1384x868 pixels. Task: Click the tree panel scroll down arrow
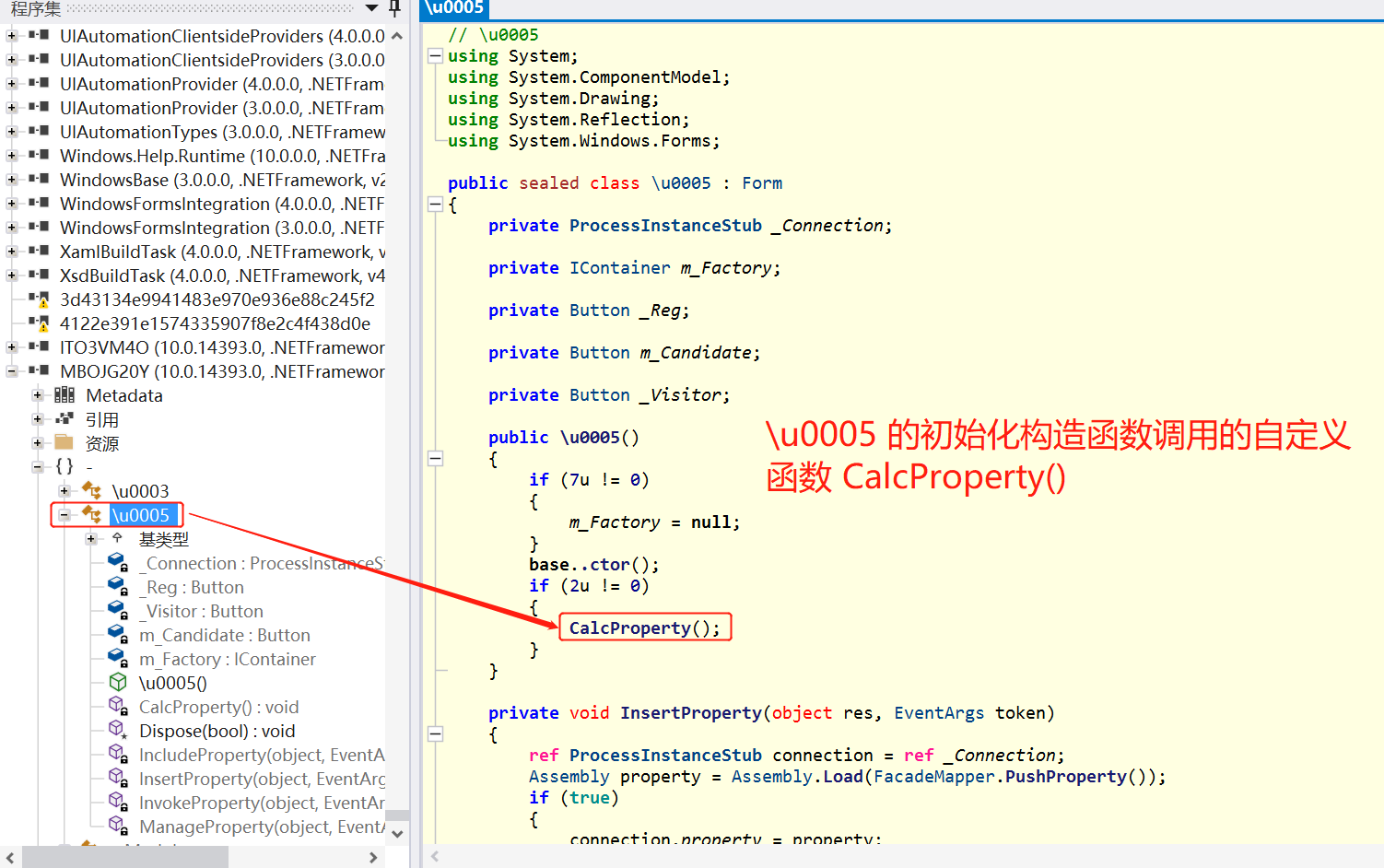397,834
